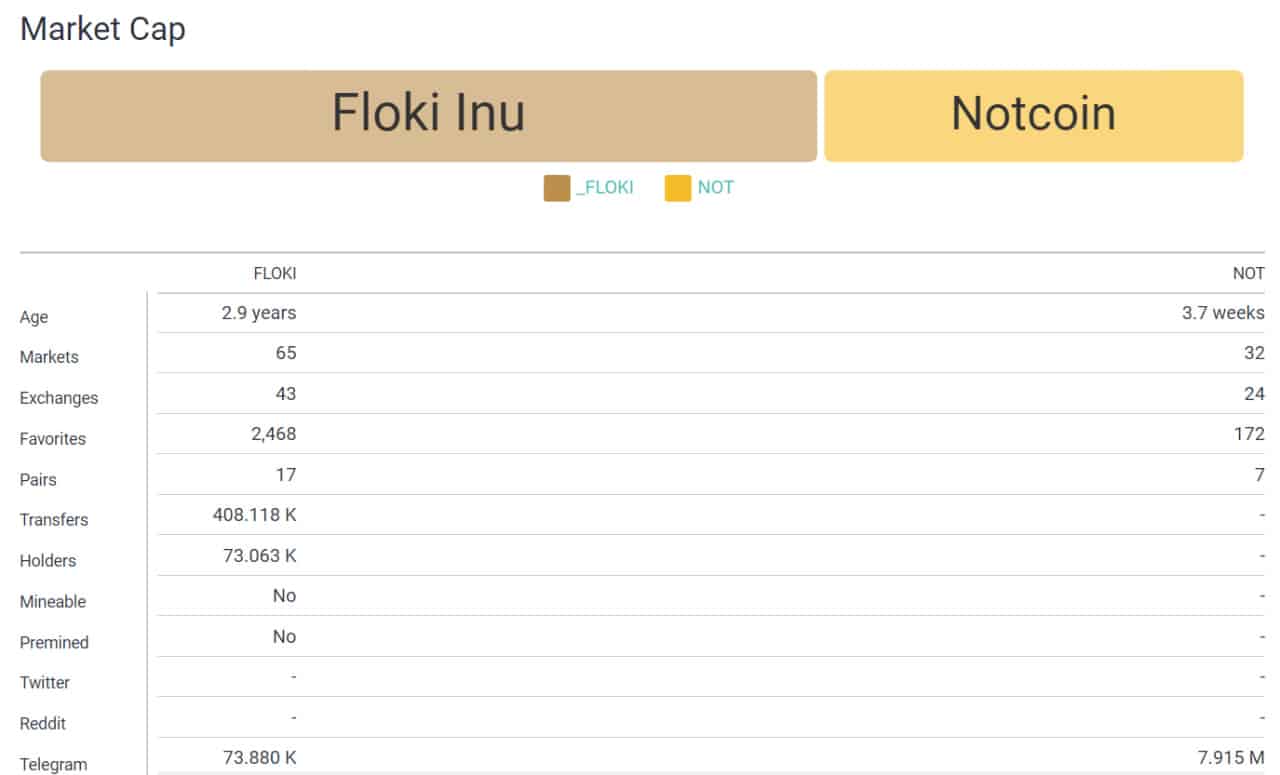Toggle the _FLOKI legend label
Viewport: 1280px width, 775px height.
[605, 188]
